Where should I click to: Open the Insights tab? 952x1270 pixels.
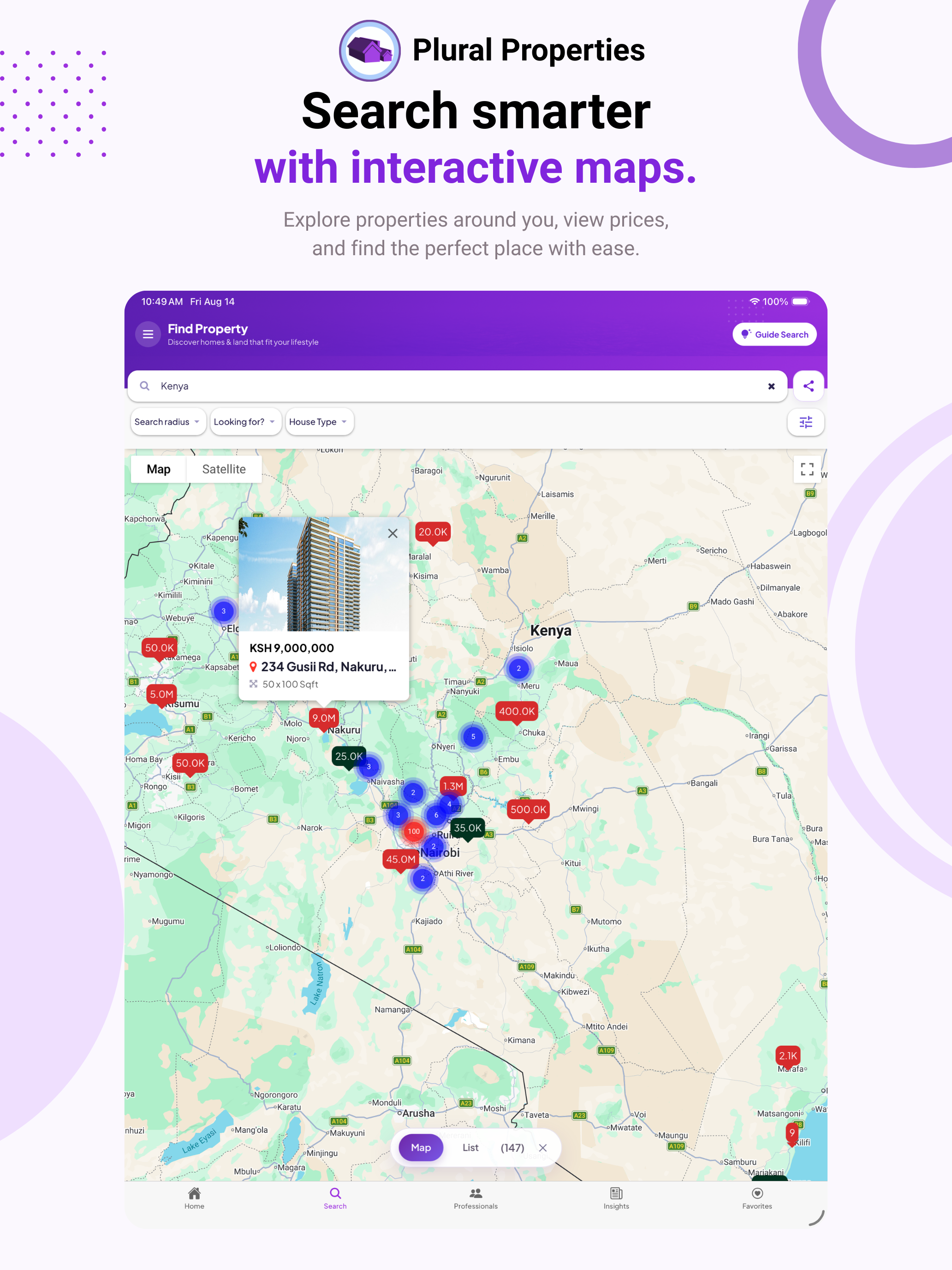(x=616, y=1199)
